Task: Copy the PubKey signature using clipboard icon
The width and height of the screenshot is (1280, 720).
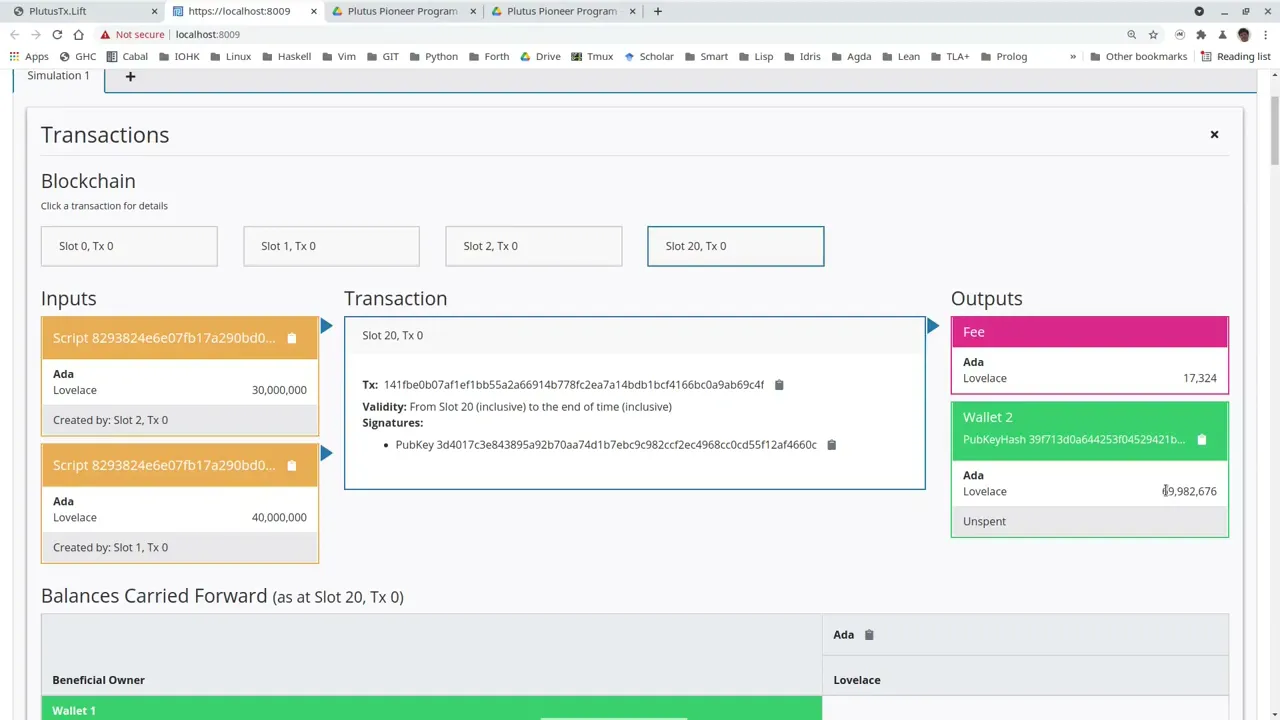Action: coord(831,445)
